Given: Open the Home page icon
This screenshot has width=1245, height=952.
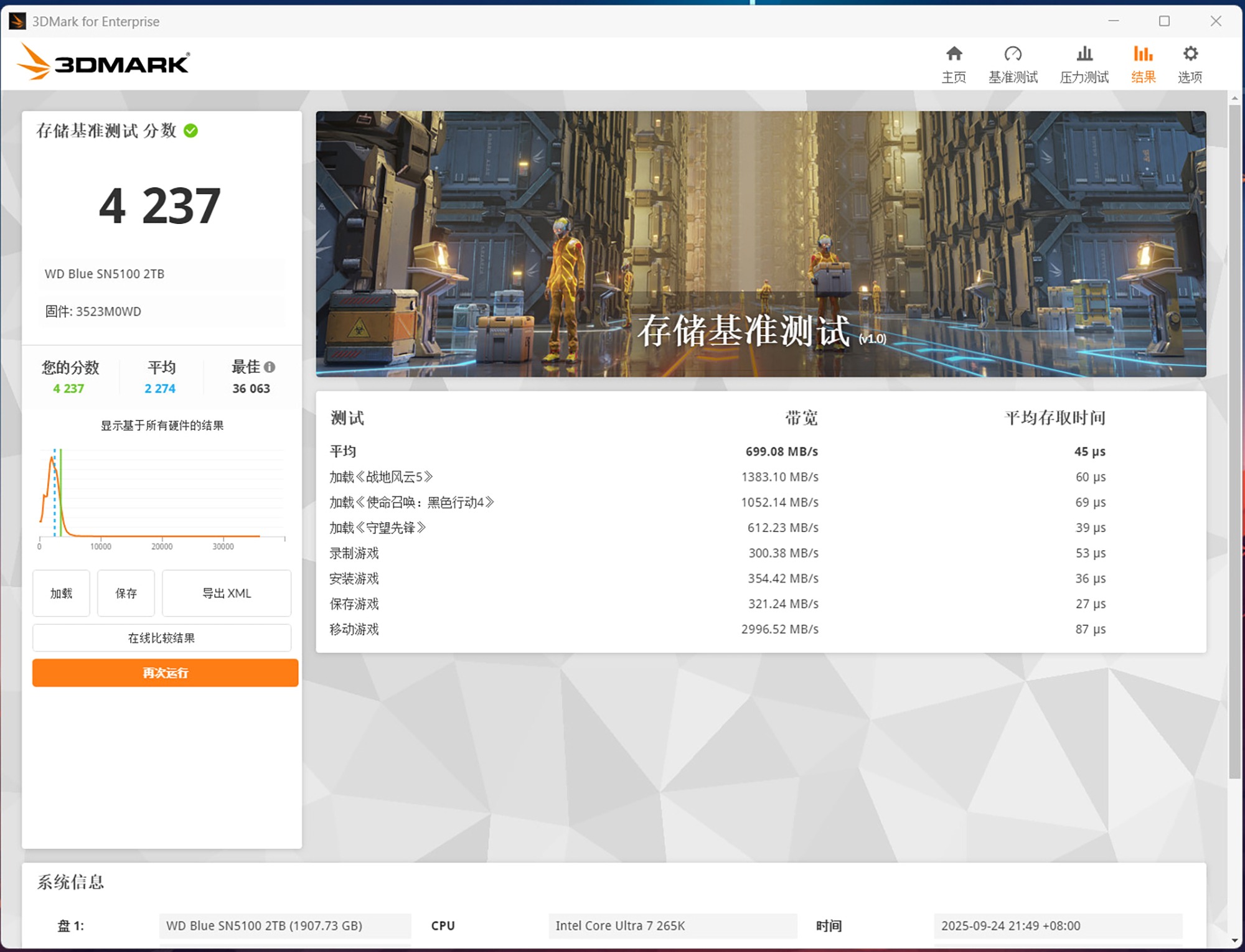Looking at the screenshot, I should point(954,54).
